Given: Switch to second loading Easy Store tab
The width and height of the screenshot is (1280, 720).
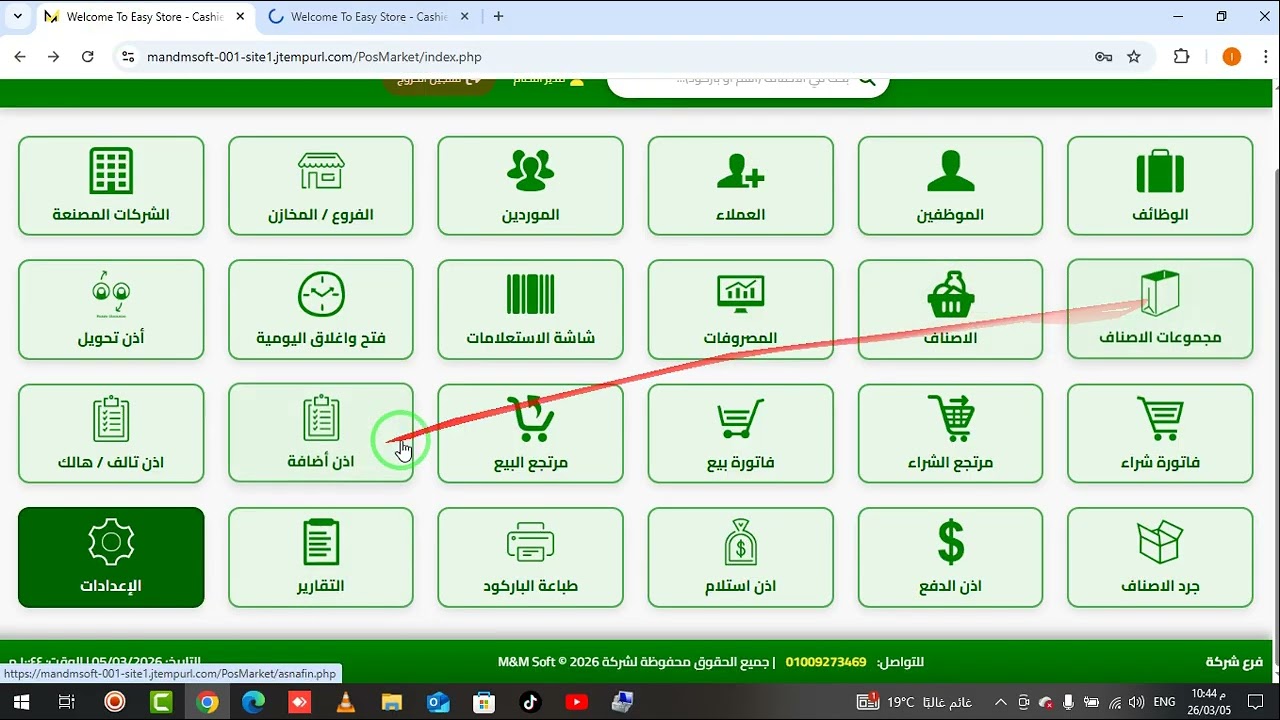Looking at the screenshot, I should (x=368, y=17).
